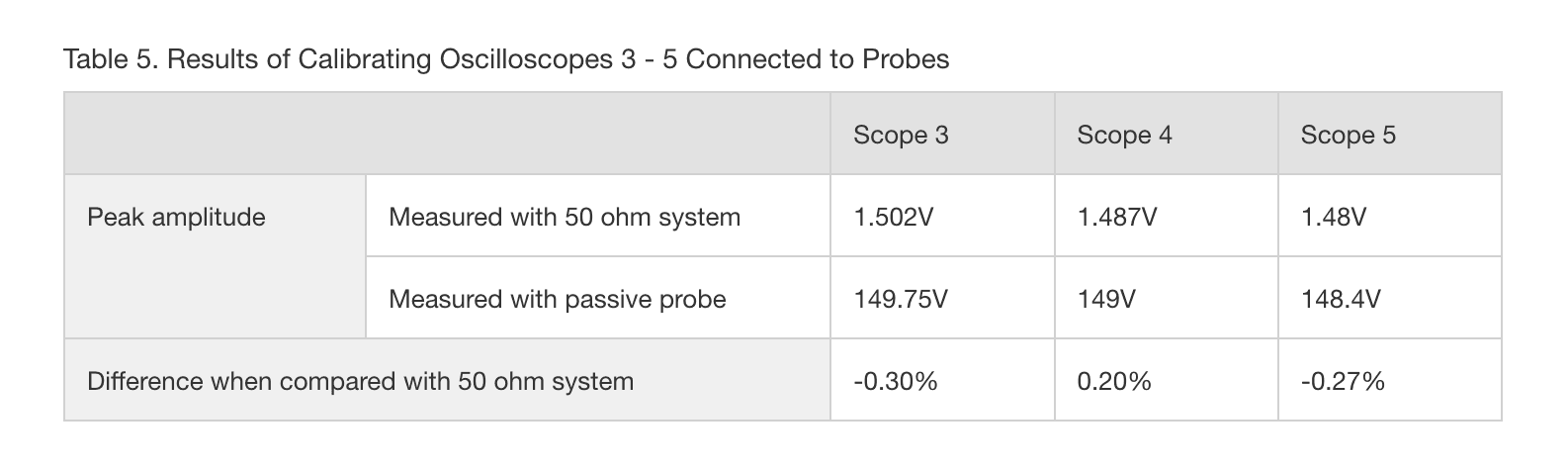1568x471 pixels.
Task: Select the 1.48V value for Scope 5
Action: (x=1334, y=218)
